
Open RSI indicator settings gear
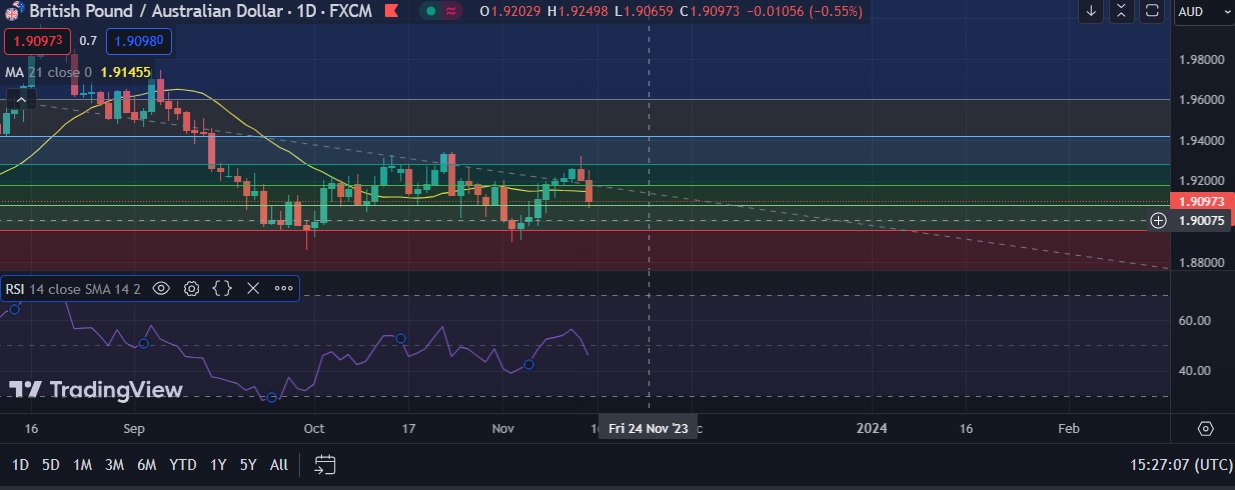click(191, 288)
